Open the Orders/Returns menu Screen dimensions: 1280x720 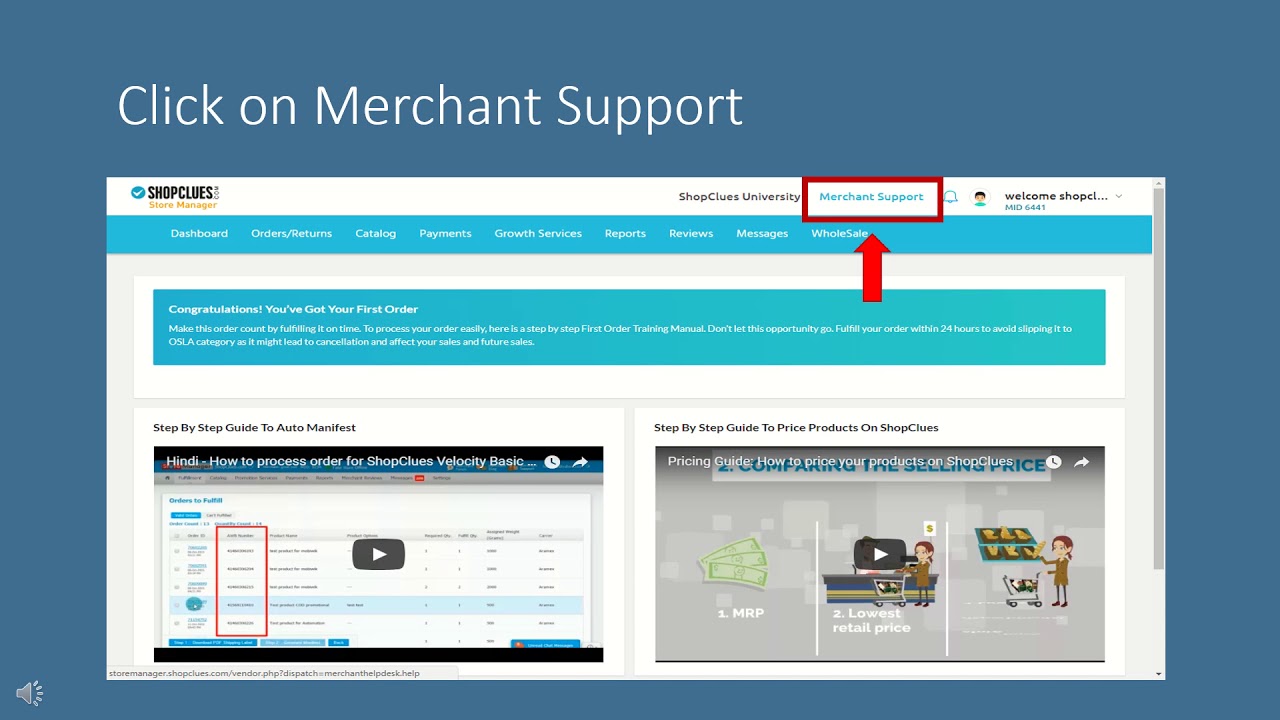(x=291, y=233)
